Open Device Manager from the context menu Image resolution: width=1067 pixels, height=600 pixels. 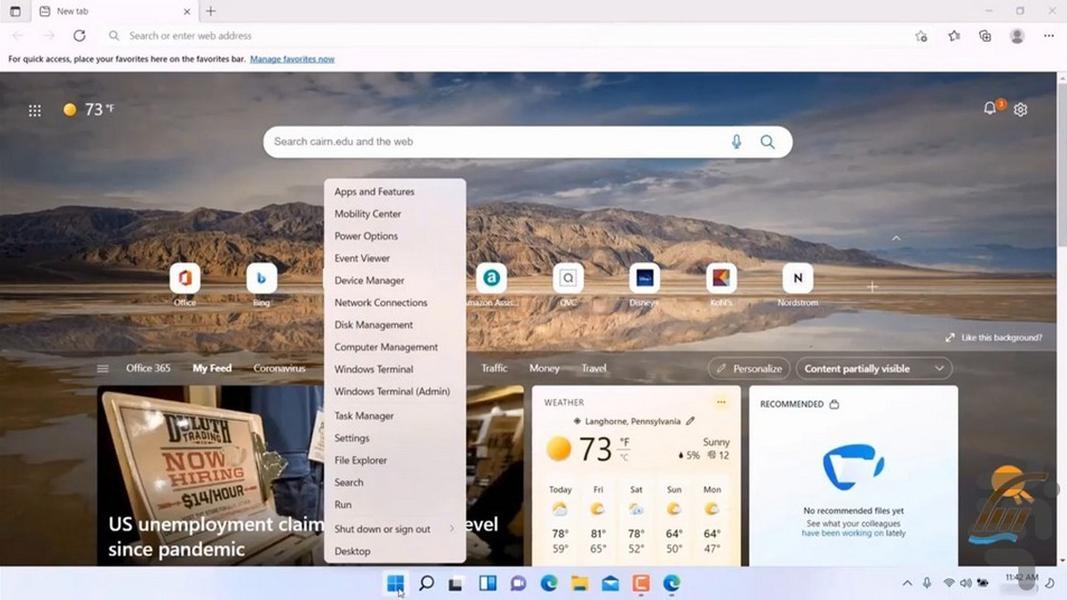369,281
